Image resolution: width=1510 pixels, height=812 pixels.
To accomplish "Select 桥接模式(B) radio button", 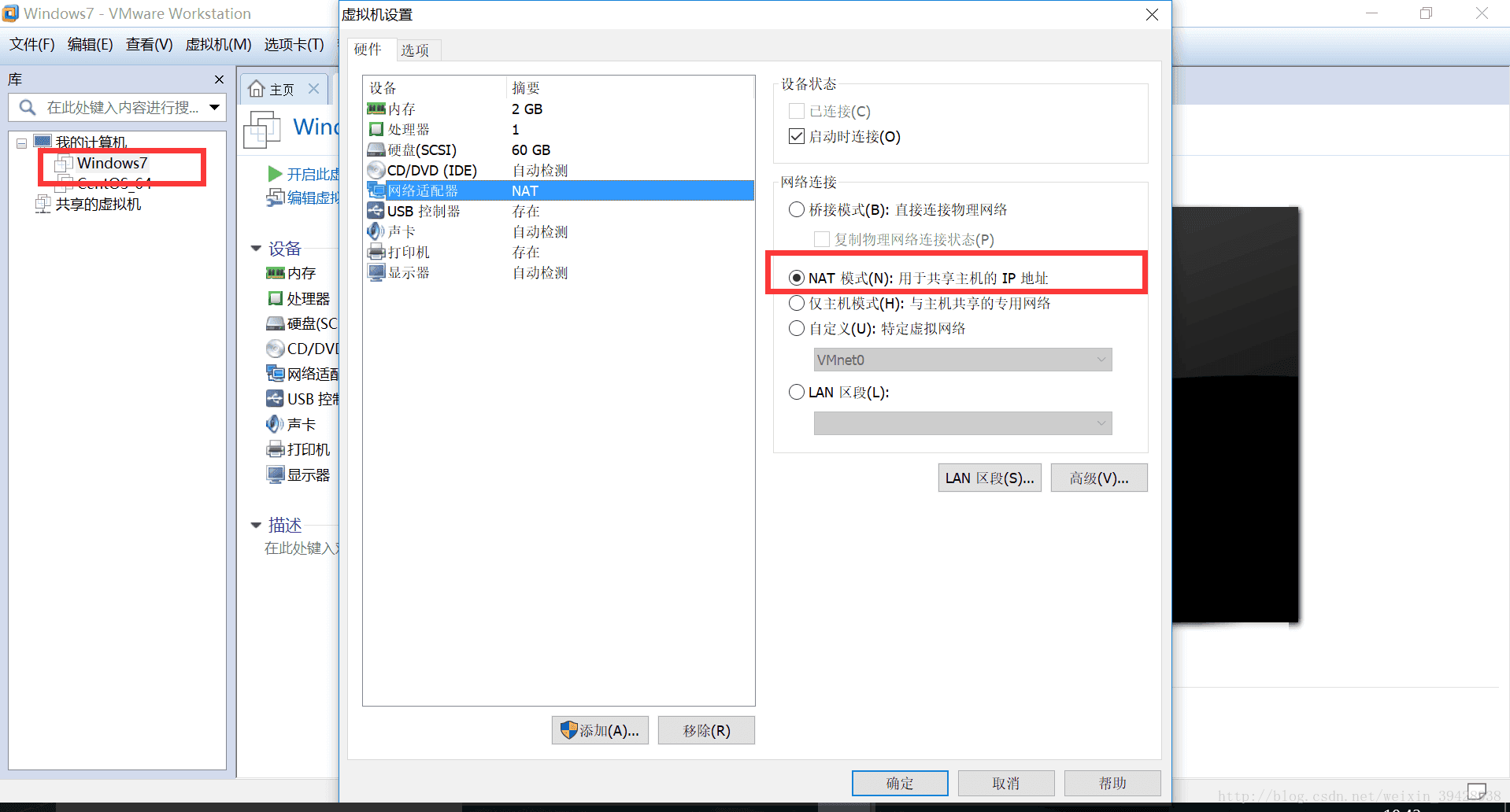I will coord(797,209).
